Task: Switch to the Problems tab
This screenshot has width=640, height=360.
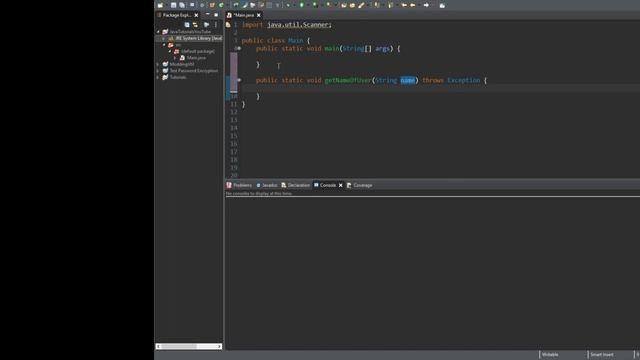Action: click(239, 185)
